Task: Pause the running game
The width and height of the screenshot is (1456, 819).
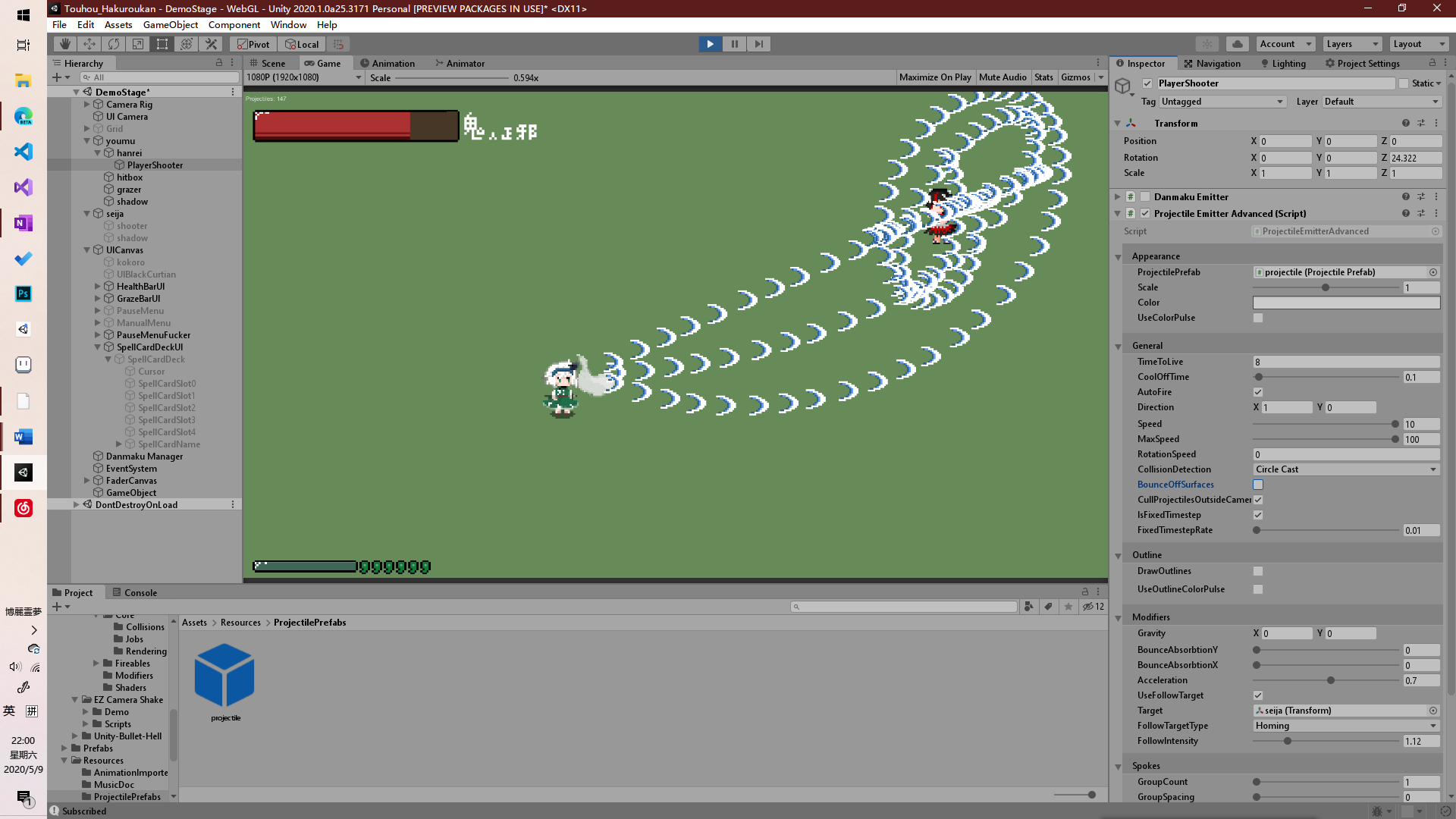Action: pos(734,43)
